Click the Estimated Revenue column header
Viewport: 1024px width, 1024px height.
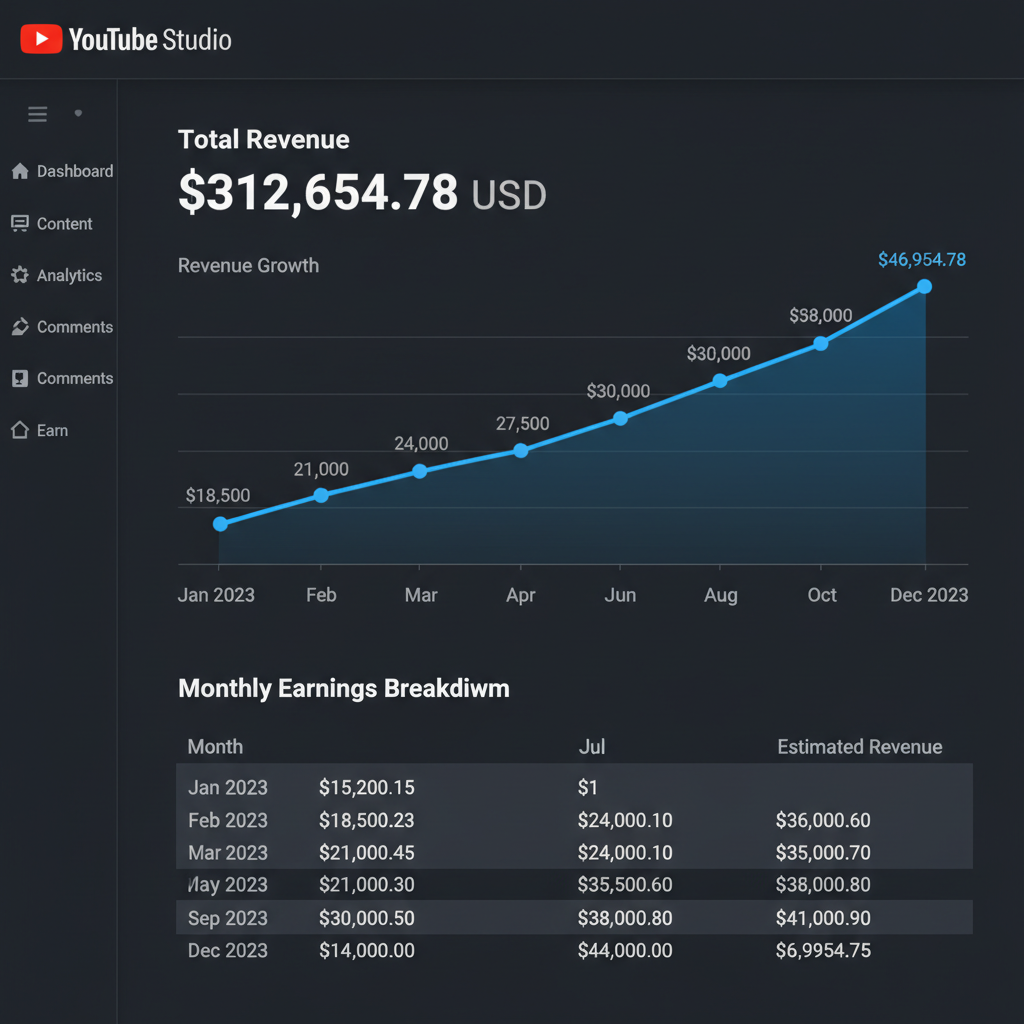pos(859,746)
